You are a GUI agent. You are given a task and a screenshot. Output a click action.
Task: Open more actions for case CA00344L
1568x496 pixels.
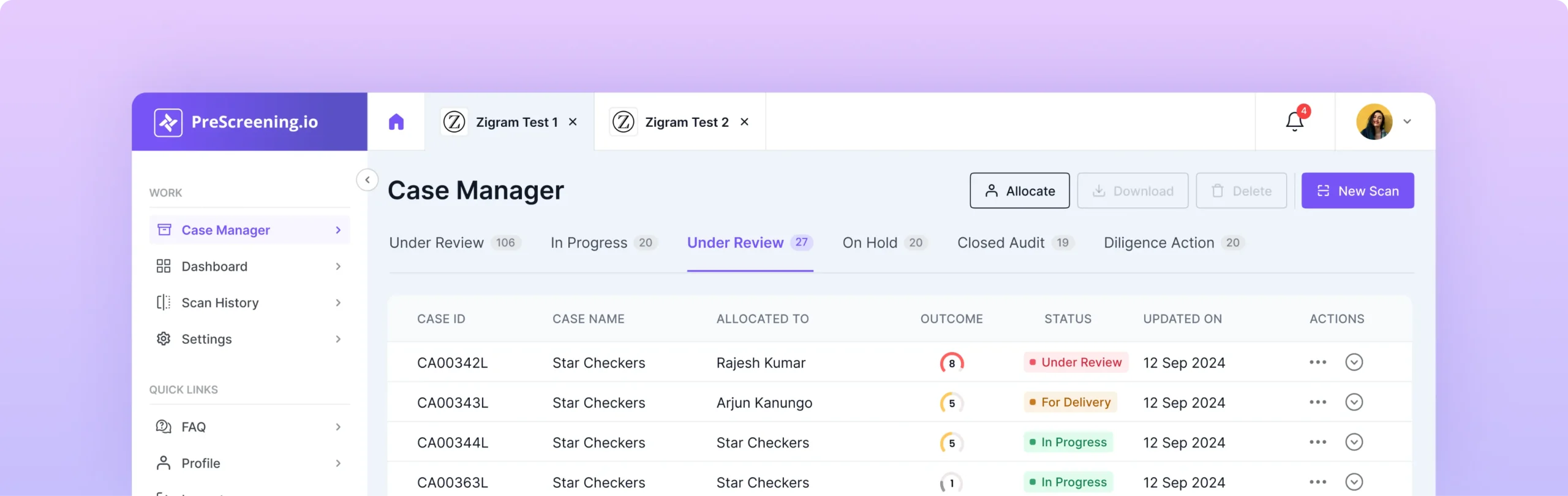(1317, 442)
